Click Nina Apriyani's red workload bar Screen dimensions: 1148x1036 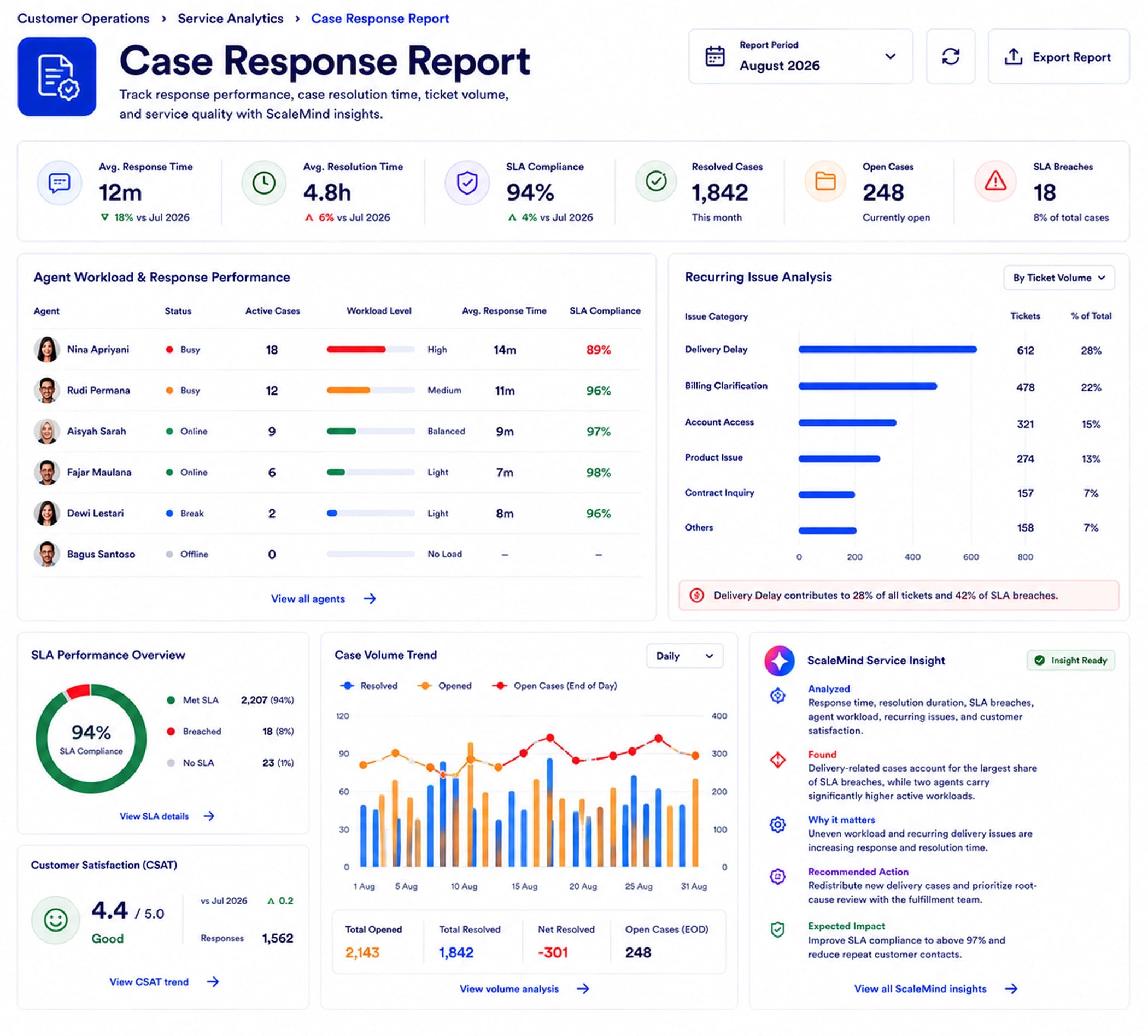[x=356, y=350]
